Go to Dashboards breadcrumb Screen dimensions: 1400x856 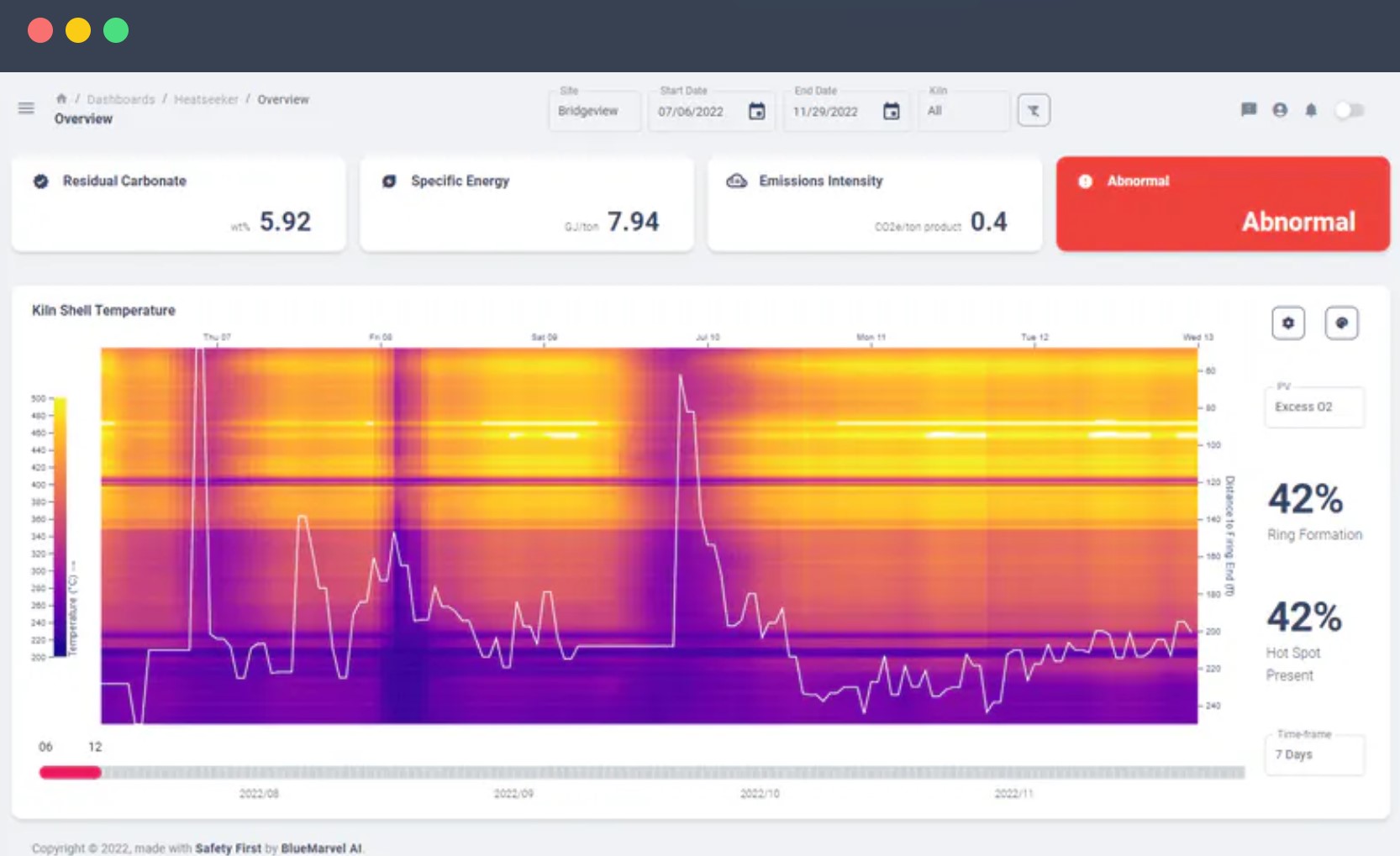point(121,99)
